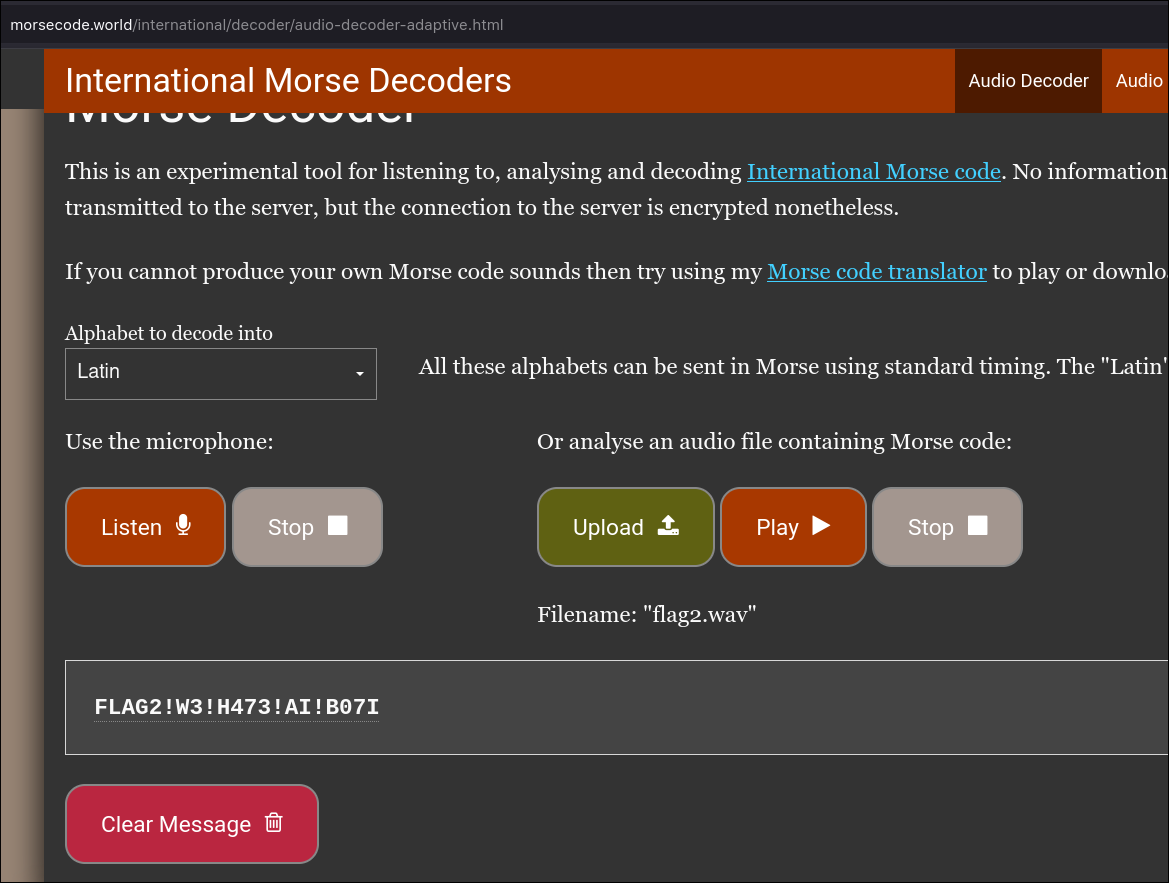Click the stop square icon beside Listen

(338, 526)
